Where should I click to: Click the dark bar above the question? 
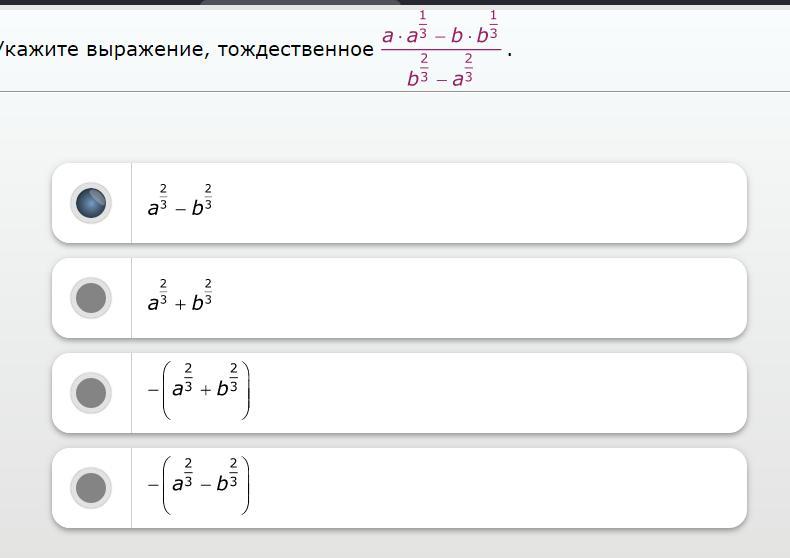point(395,2)
